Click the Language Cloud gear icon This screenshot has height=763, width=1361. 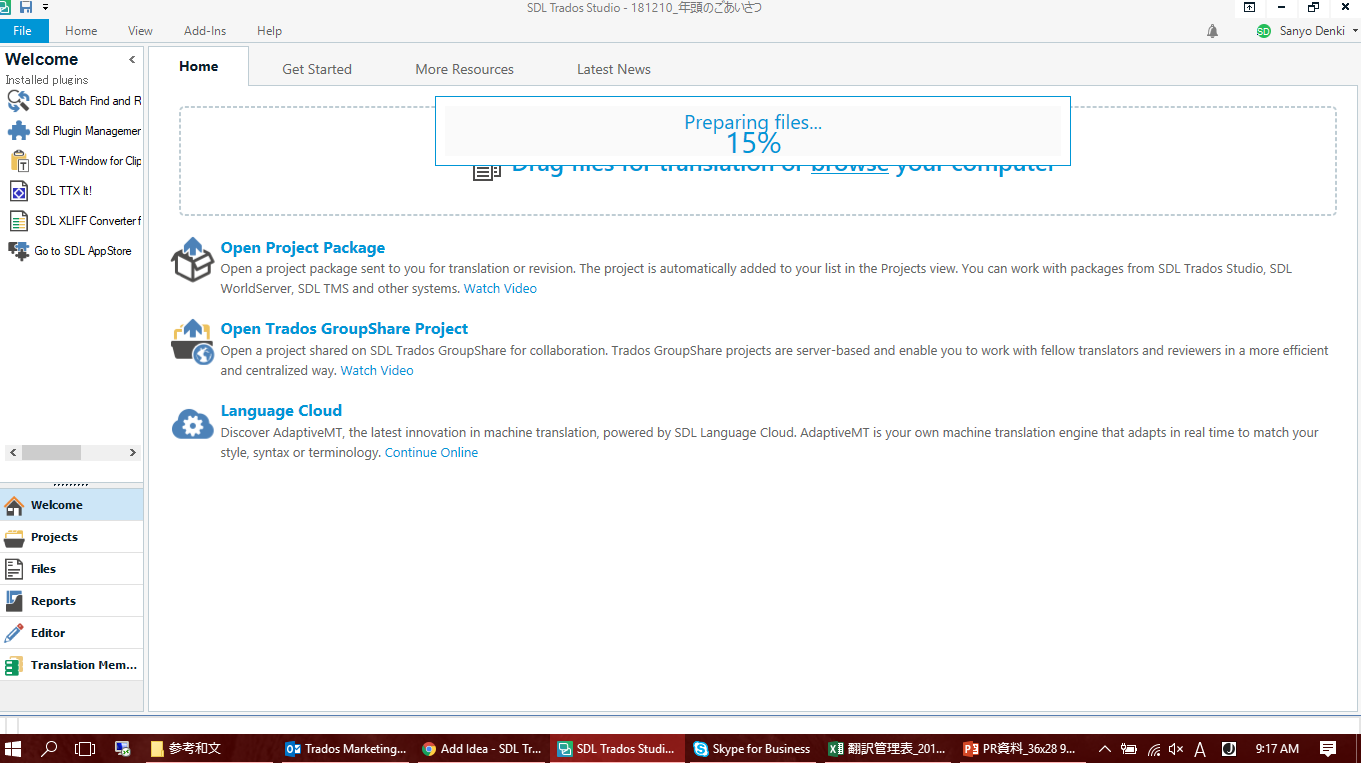coord(193,425)
